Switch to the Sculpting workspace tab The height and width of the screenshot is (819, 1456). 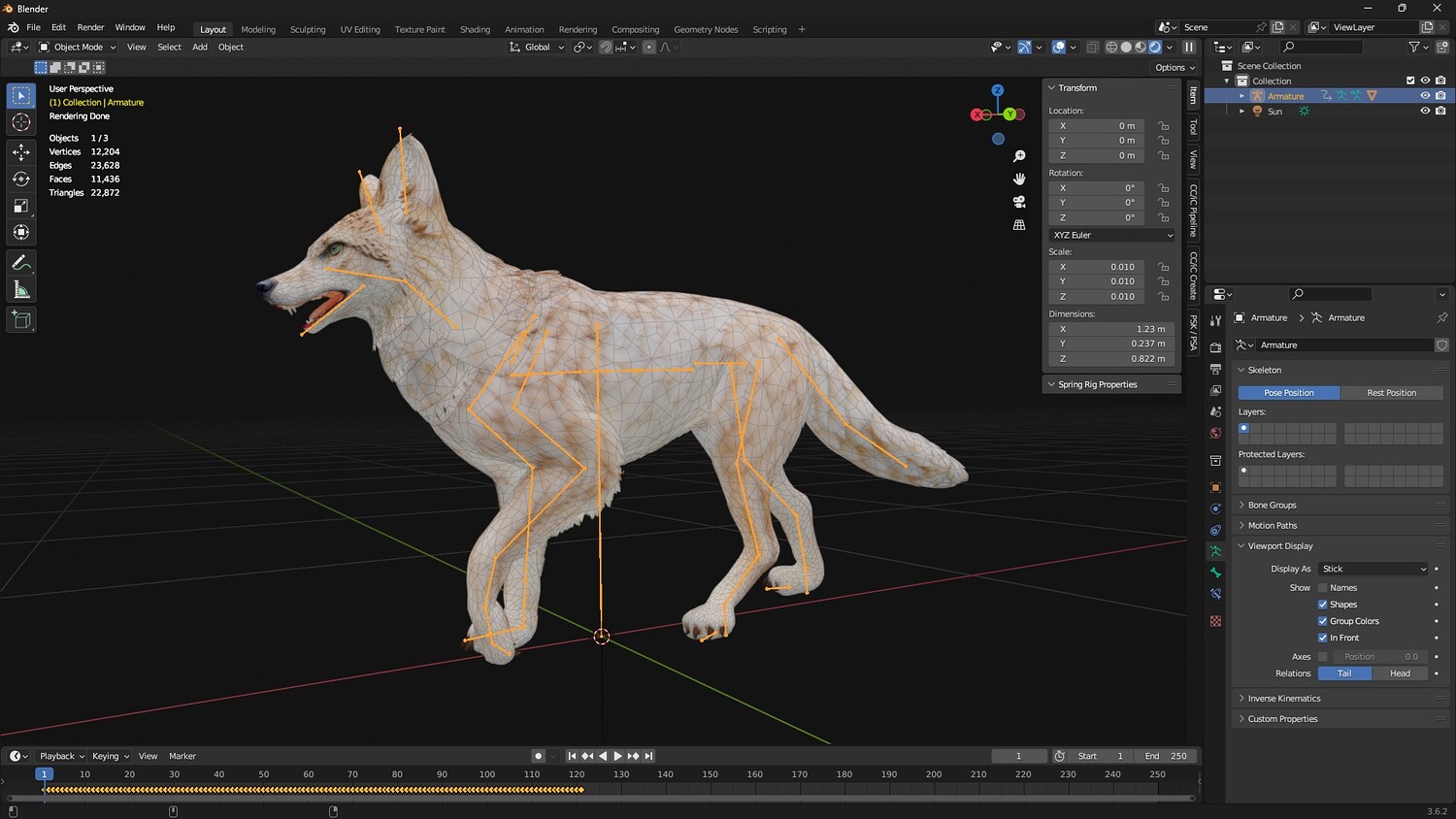tap(308, 29)
